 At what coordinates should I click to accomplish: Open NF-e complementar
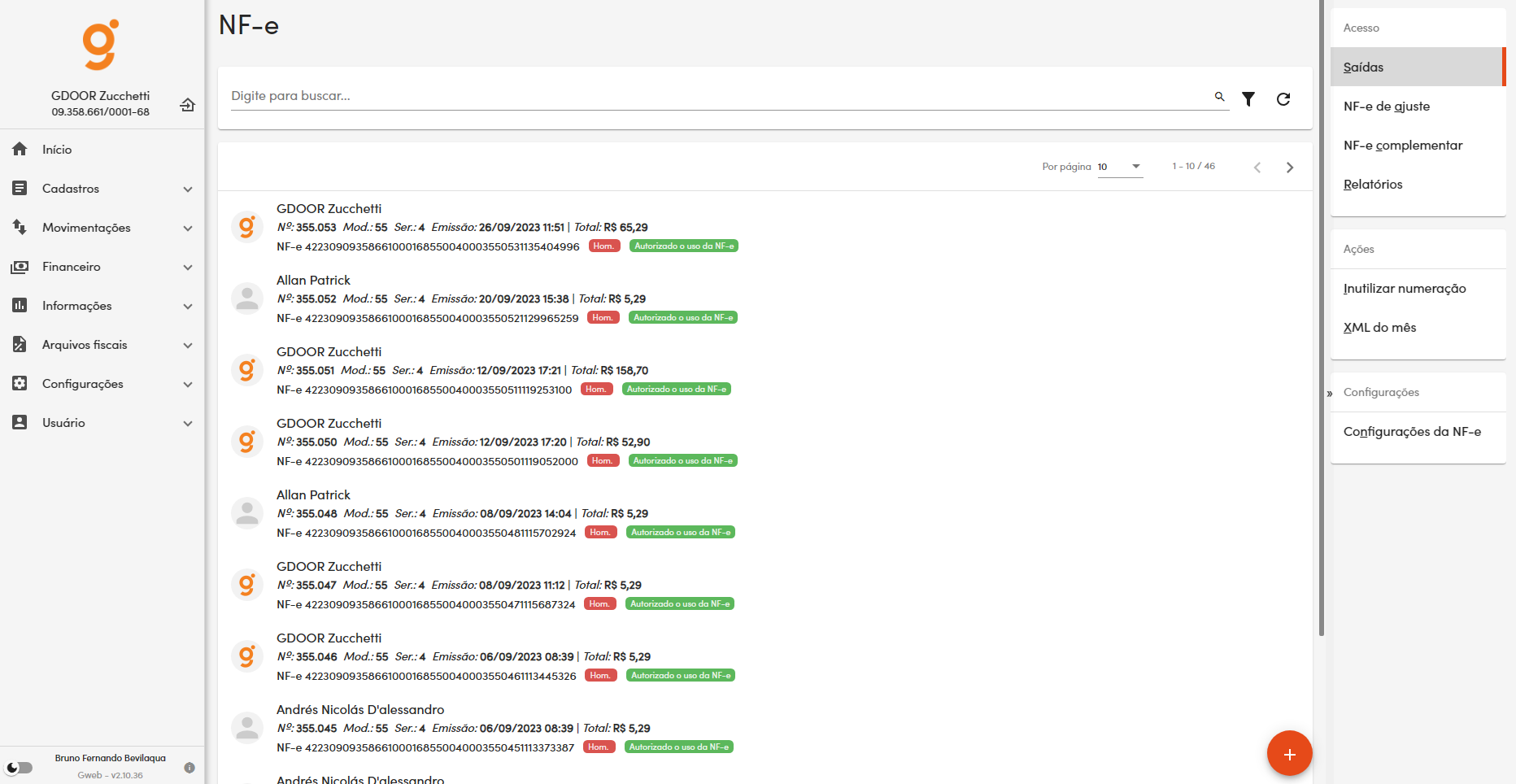click(x=1418, y=145)
